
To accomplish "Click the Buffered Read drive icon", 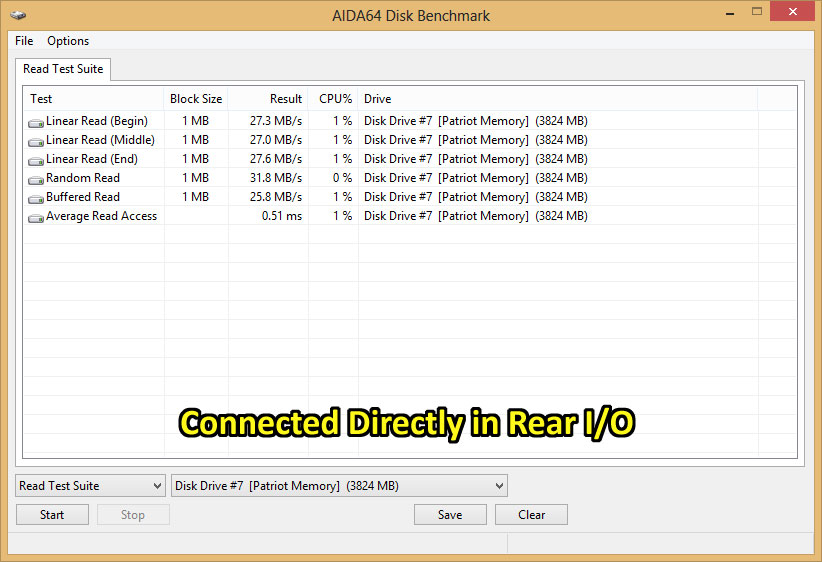I will [x=36, y=199].
